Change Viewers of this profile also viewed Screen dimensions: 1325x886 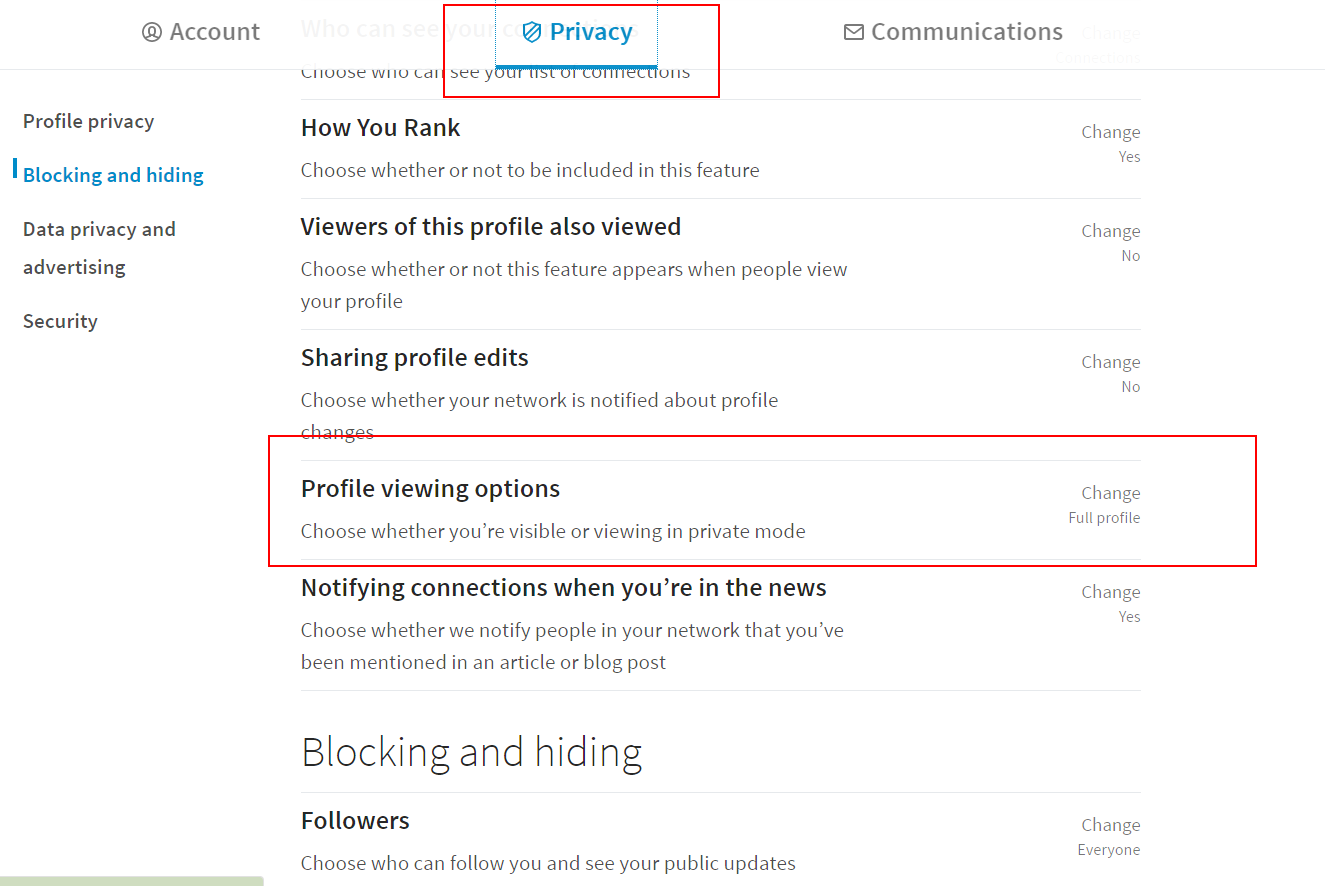click(1110, 231)
